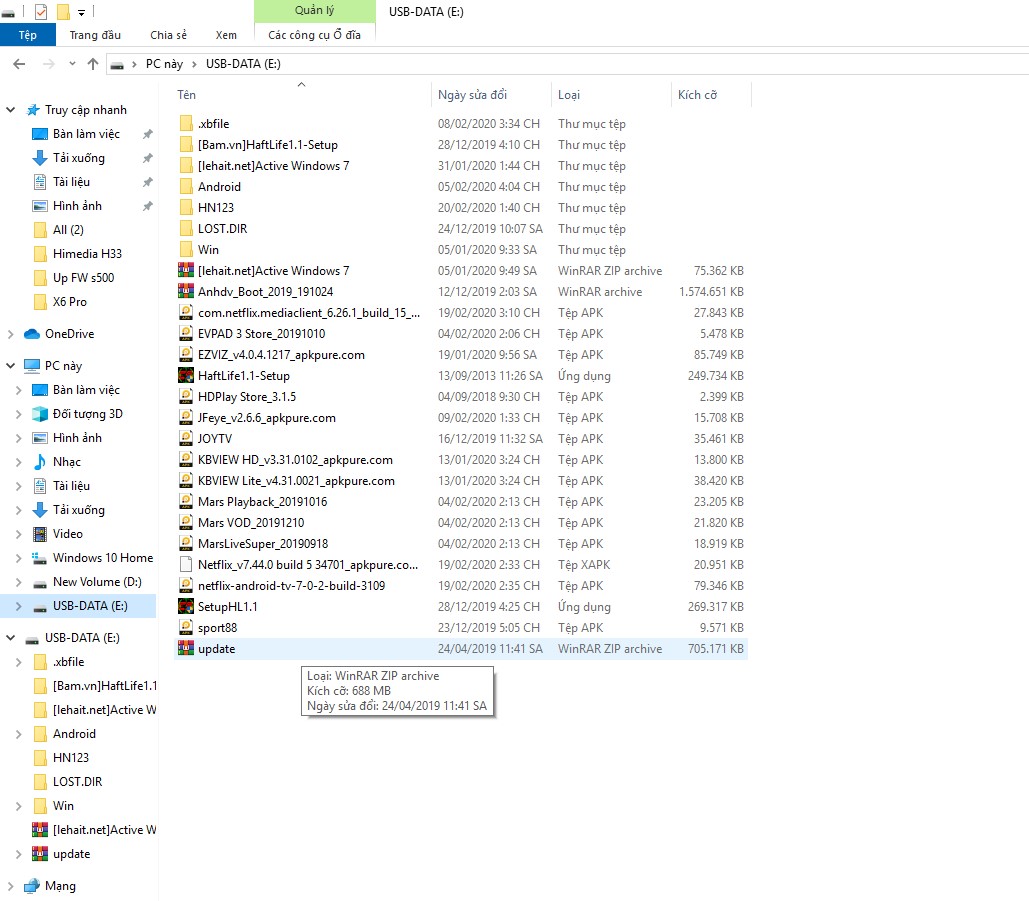Open the recent locations dropdown arrow
Viewport: 1029px width, 901px height.
coord(72,64)
